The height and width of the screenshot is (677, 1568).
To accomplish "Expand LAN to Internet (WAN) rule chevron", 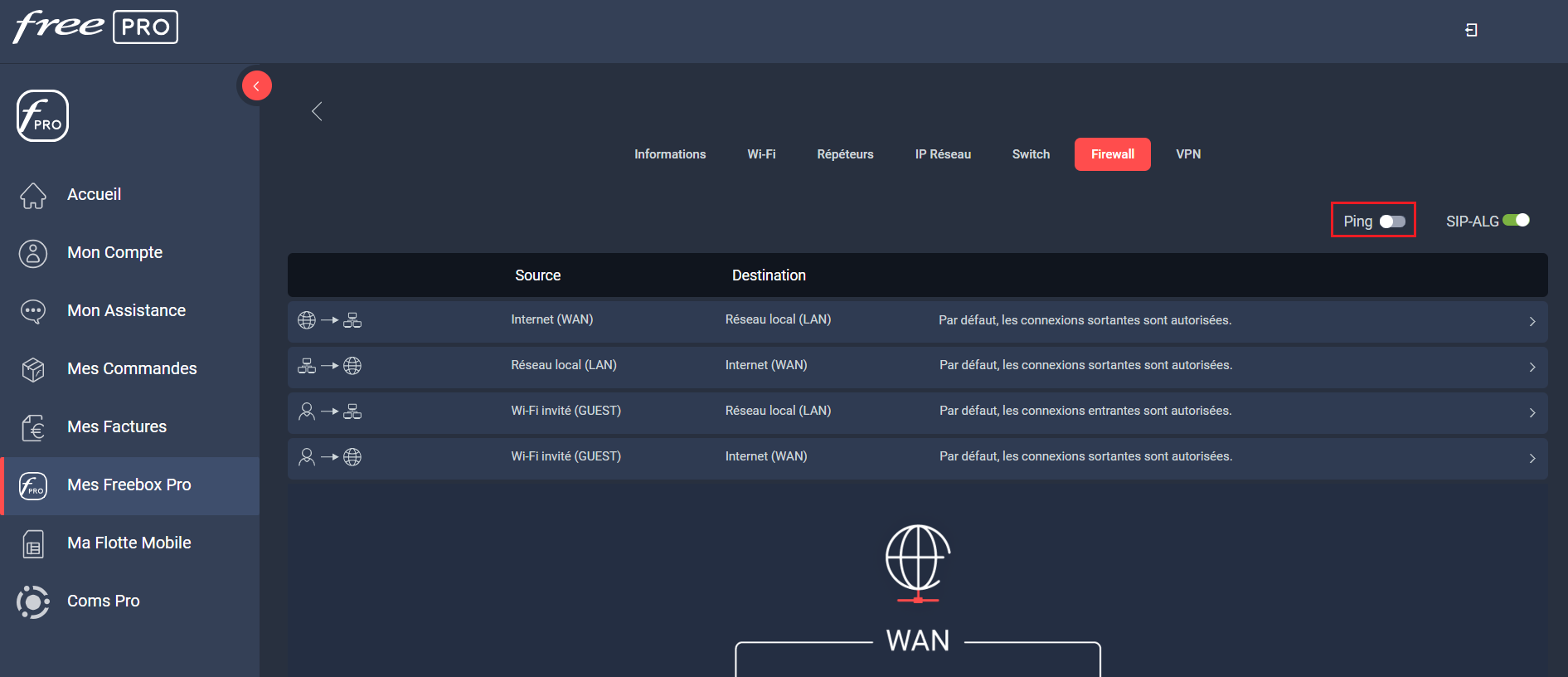I will [x=1532, y=367].
